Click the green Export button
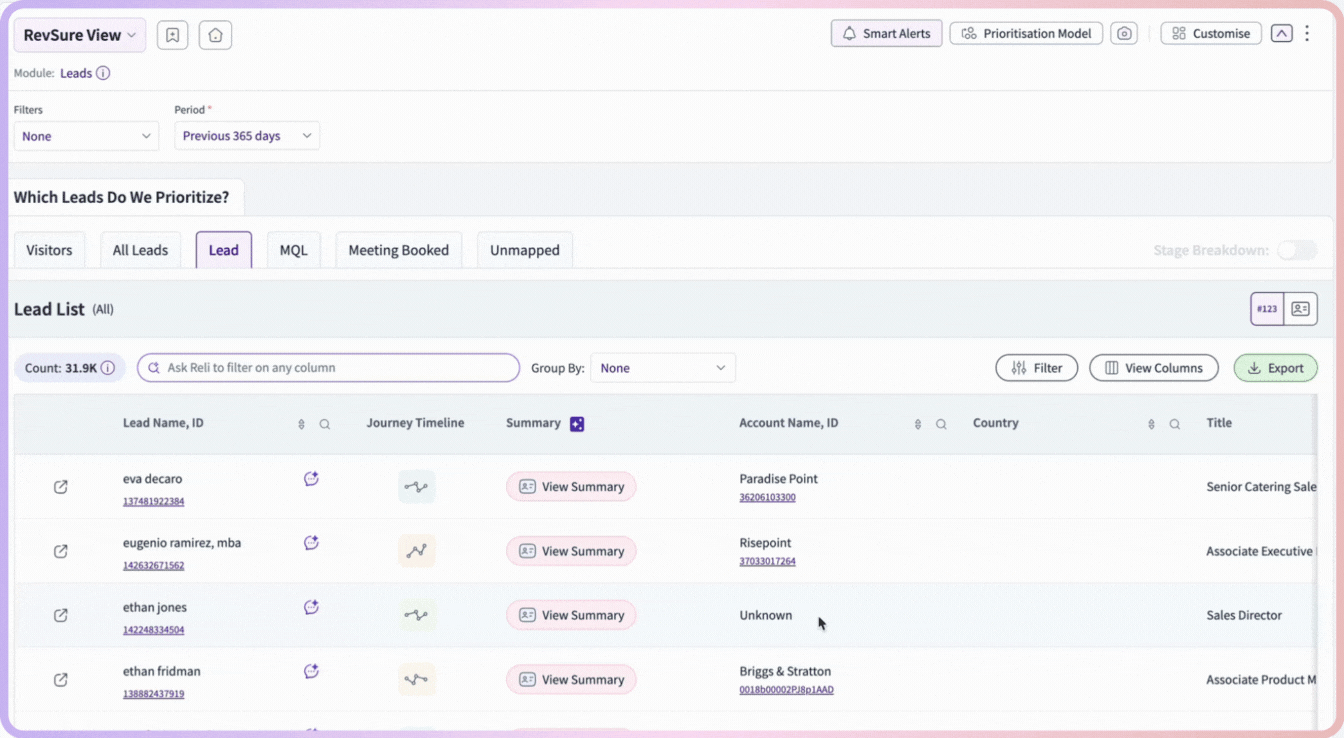Screen dimensions: 1344x738 point(1275,368)
